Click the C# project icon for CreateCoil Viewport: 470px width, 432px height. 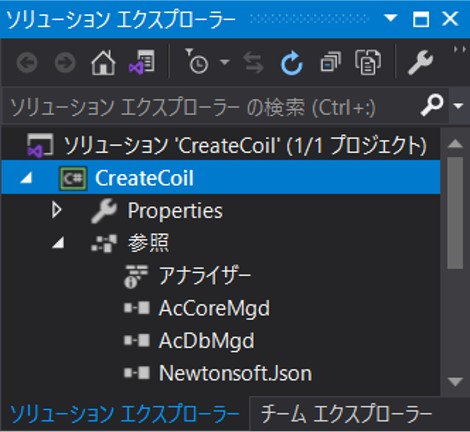click(x=73, y=178)
